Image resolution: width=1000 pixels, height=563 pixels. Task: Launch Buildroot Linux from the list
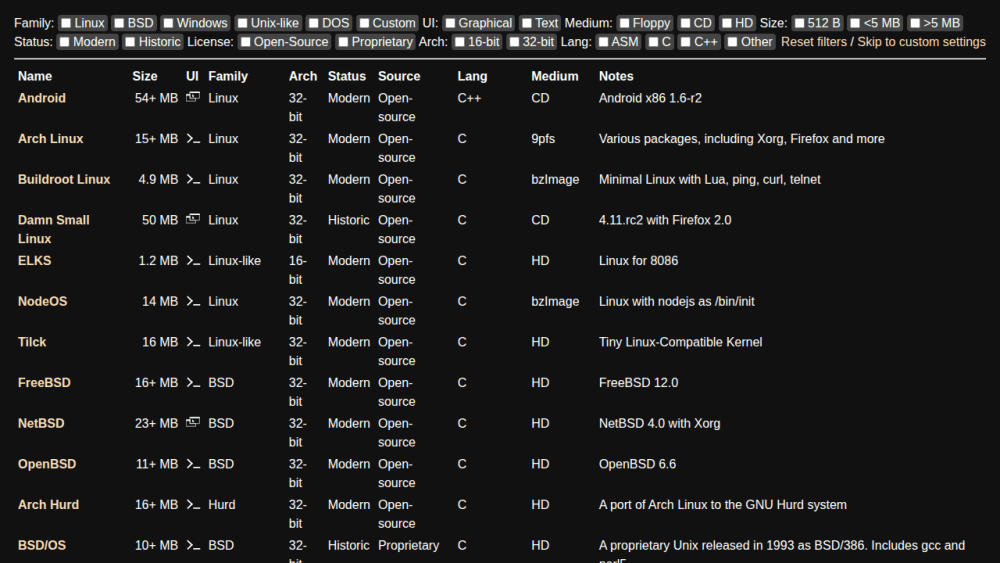point(64,180)
